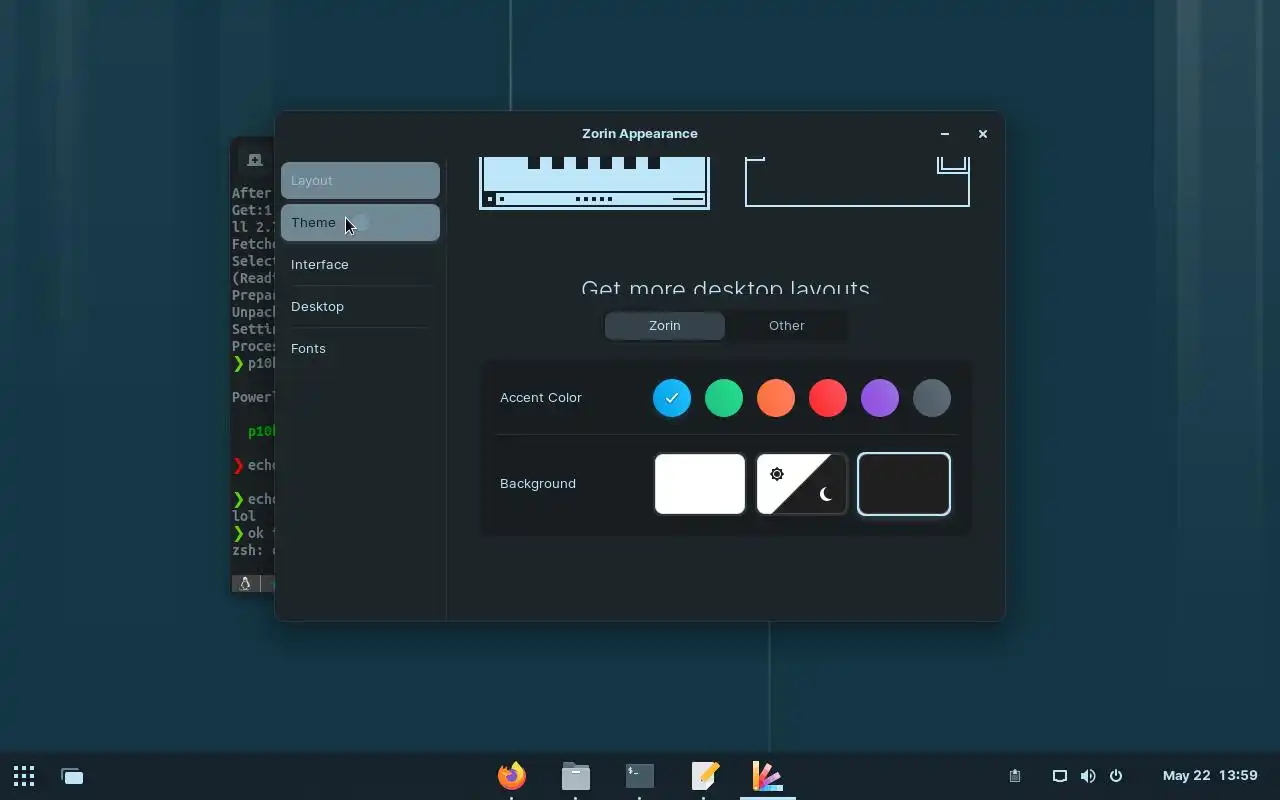Open the May 22 13:59 clock
This screenshot has height=800, width=1280.
click(x=1210, y=776)
